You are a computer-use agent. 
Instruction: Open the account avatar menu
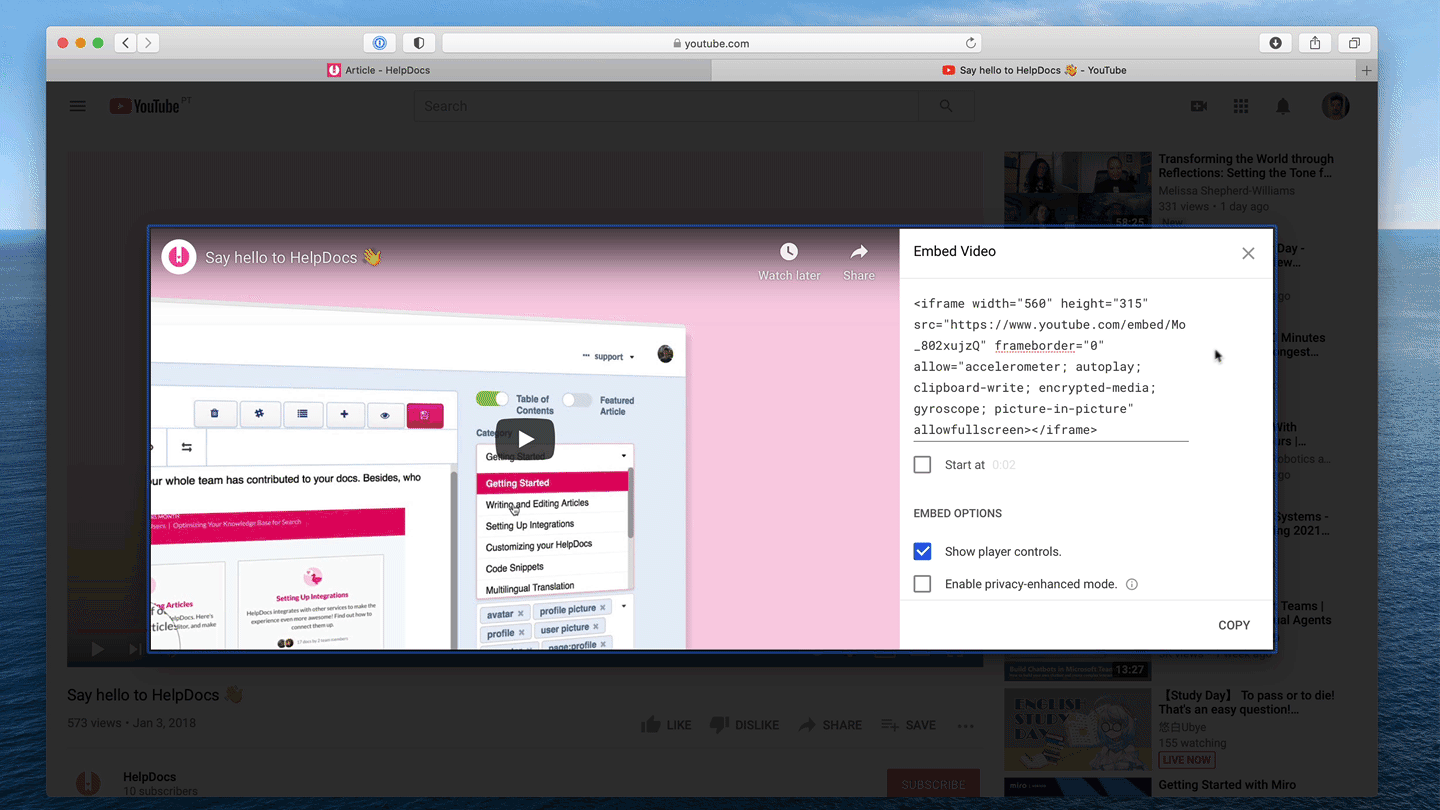pos(1335,106)
